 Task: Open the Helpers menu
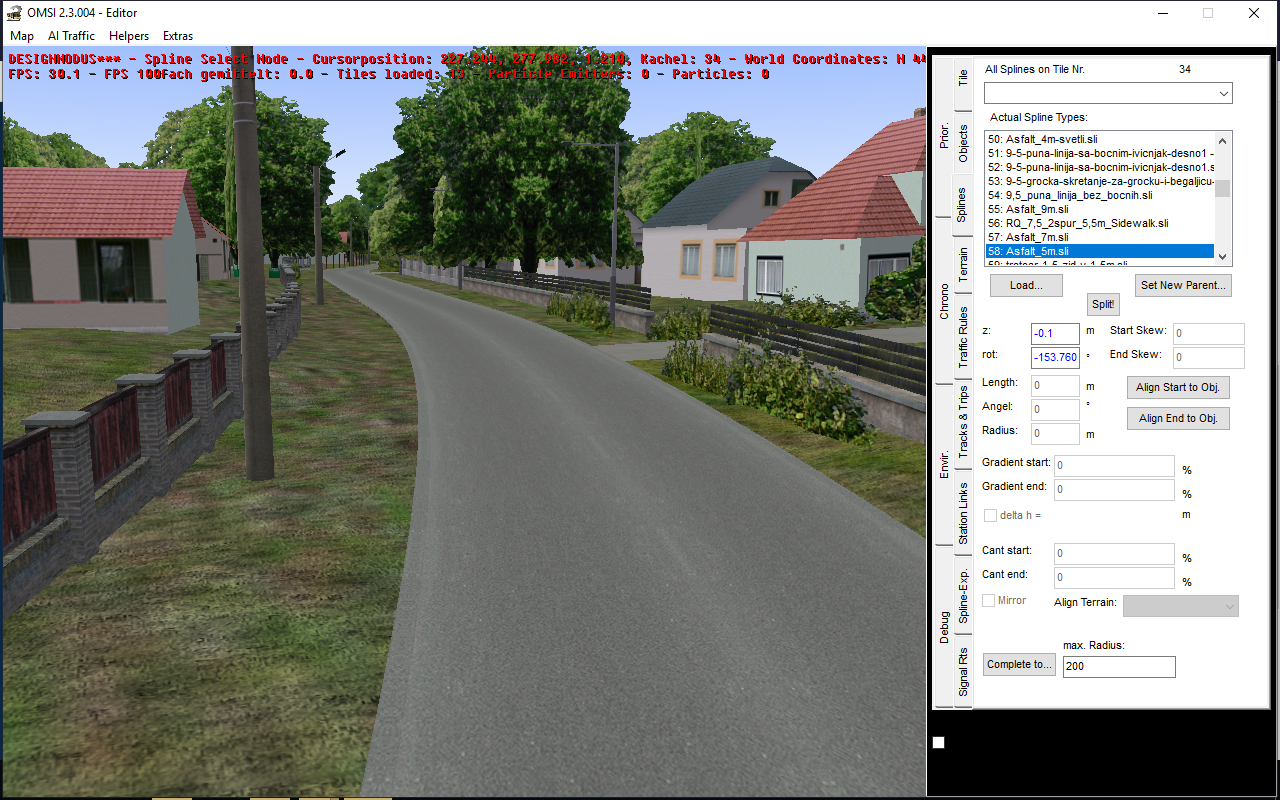pyautogui.click(x=129, y=36)
